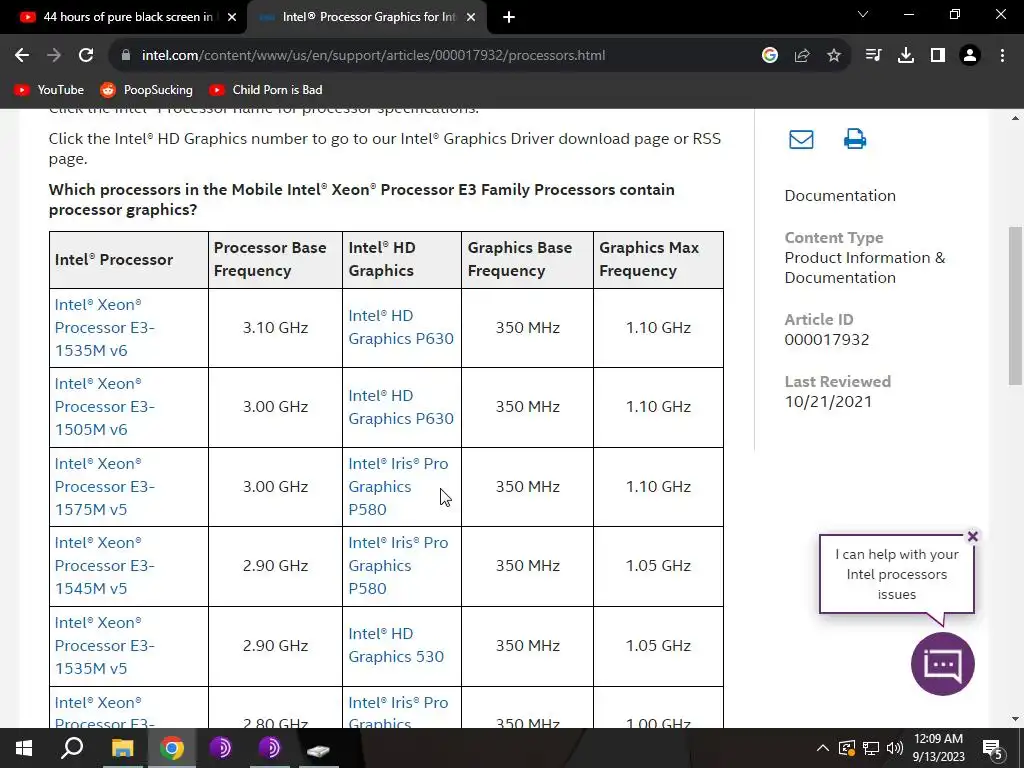Image resolution: width=1024 pixels, height=768 pixels.
Task: Open a new browser tab
Action: [509, 18]
